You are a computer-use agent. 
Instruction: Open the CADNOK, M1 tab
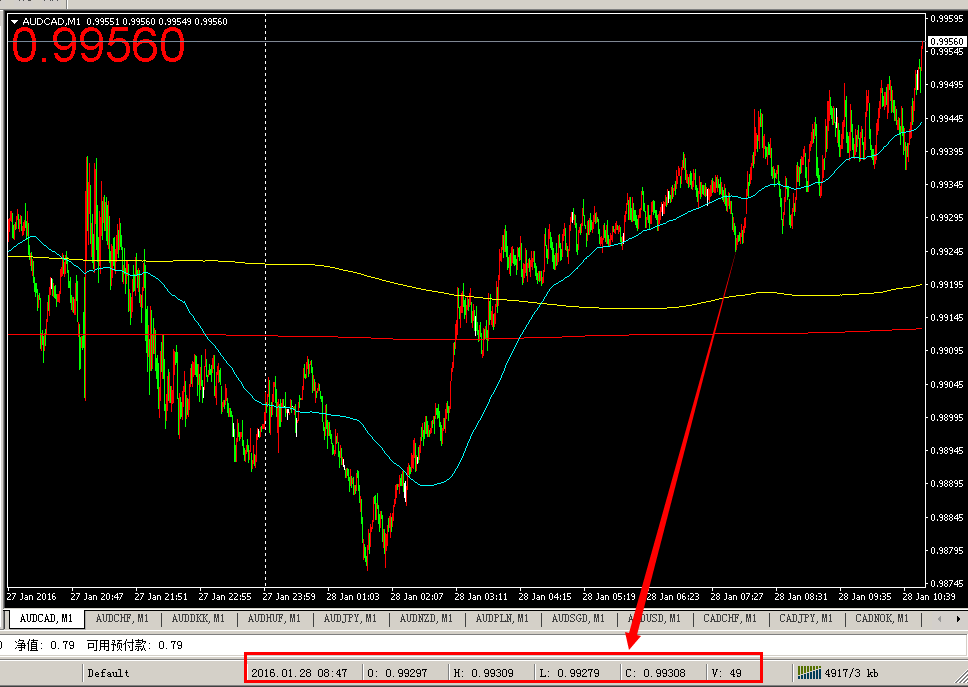(882, 619)
